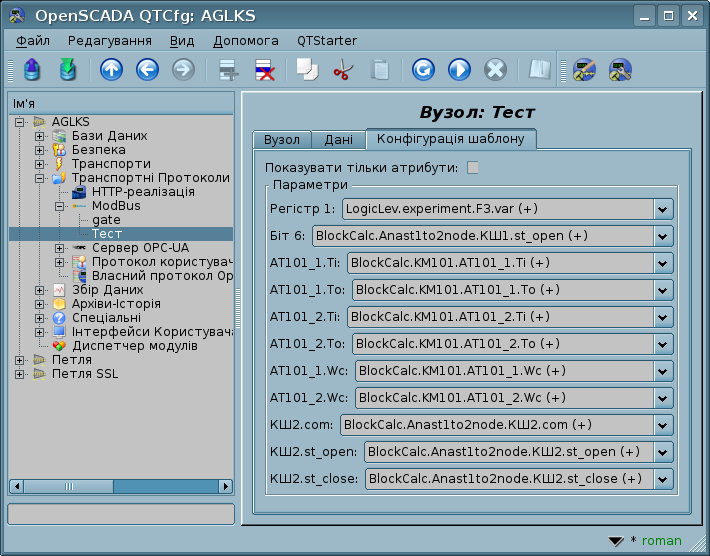Navigate back with the left arrow icon
Viewport: 710px width, 556px height.
point(147,70)
